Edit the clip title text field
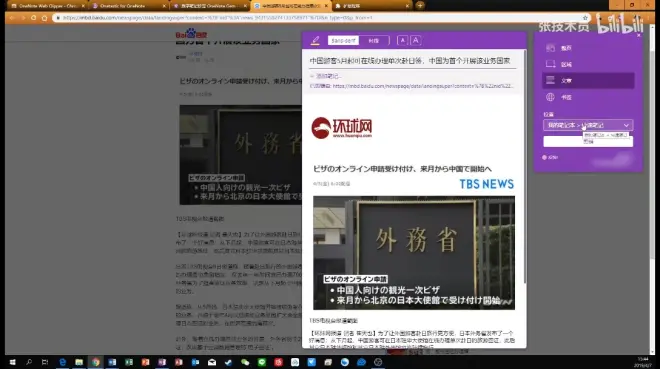The image size is (660, 369). tap(412, 61)
